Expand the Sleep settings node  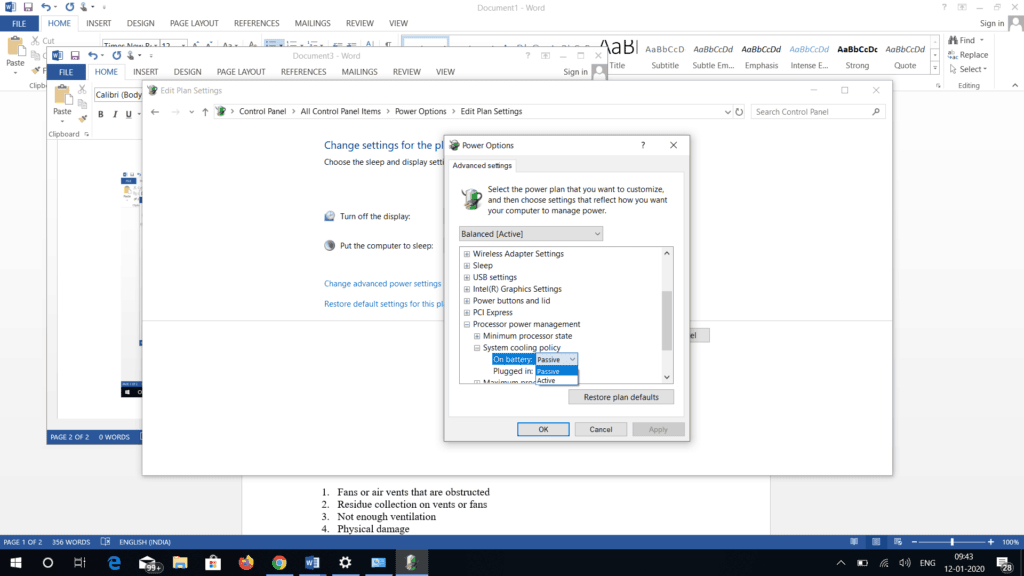tap(467, 266)
